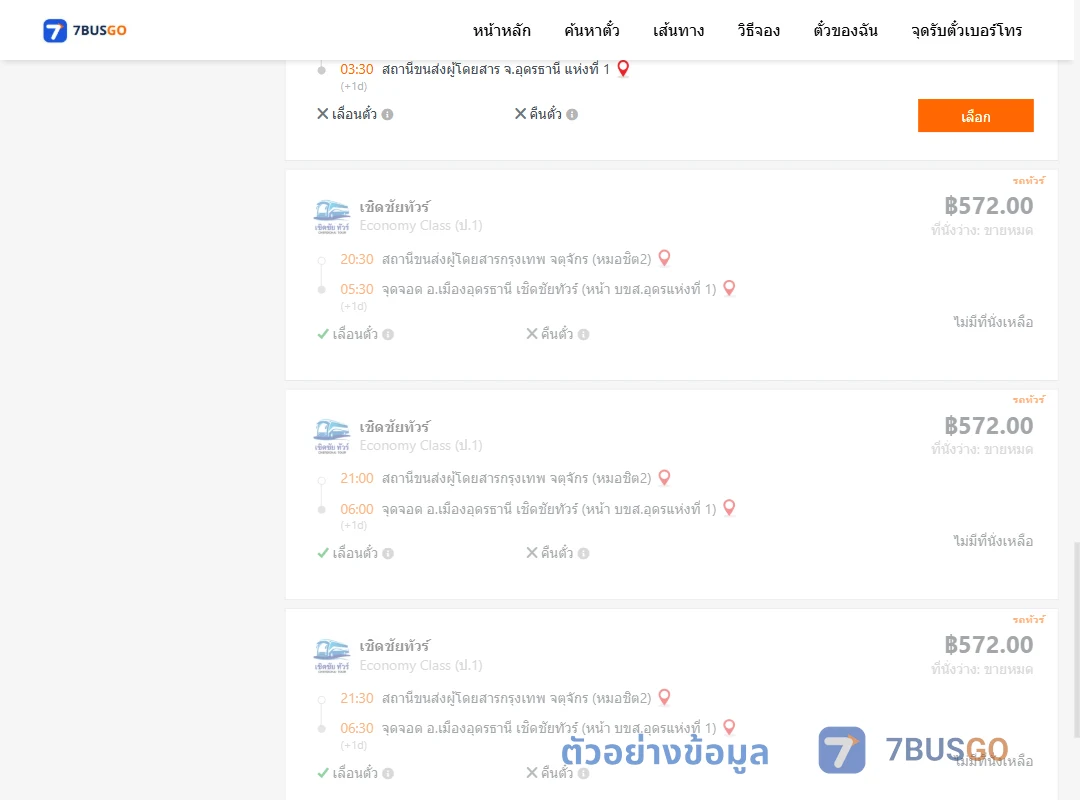Click the 05:30 arrival time

(357, 289)
